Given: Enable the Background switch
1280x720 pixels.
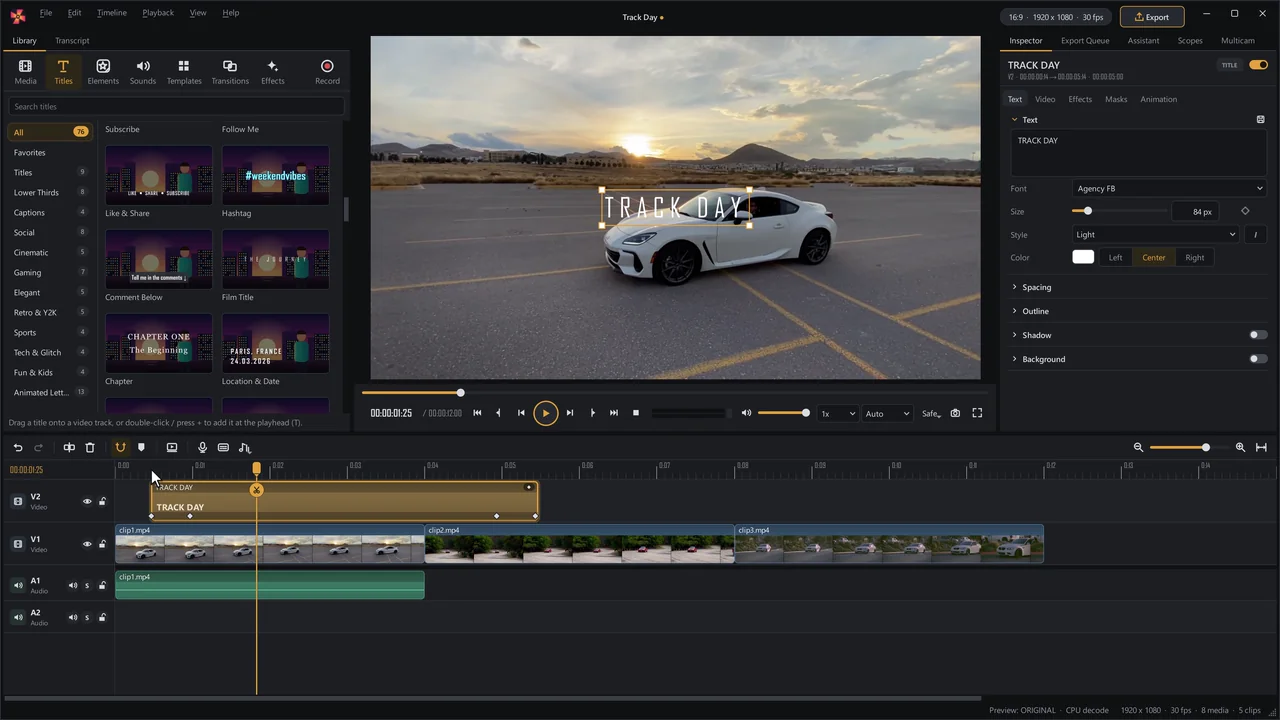Looking at the screenshot, I should [x=1258, y=359].
